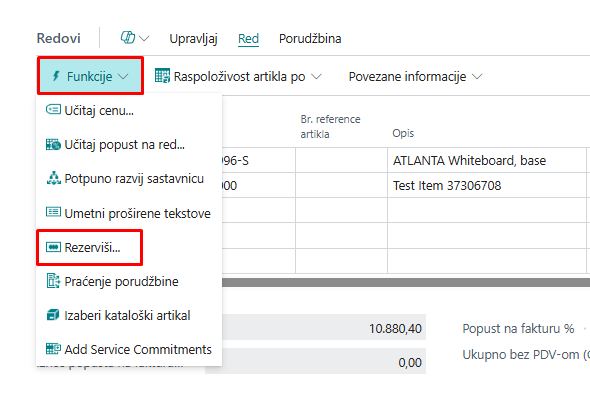Click the Popust na fakturu % label
The image size is (590, 401).
[x=518, y=328]
